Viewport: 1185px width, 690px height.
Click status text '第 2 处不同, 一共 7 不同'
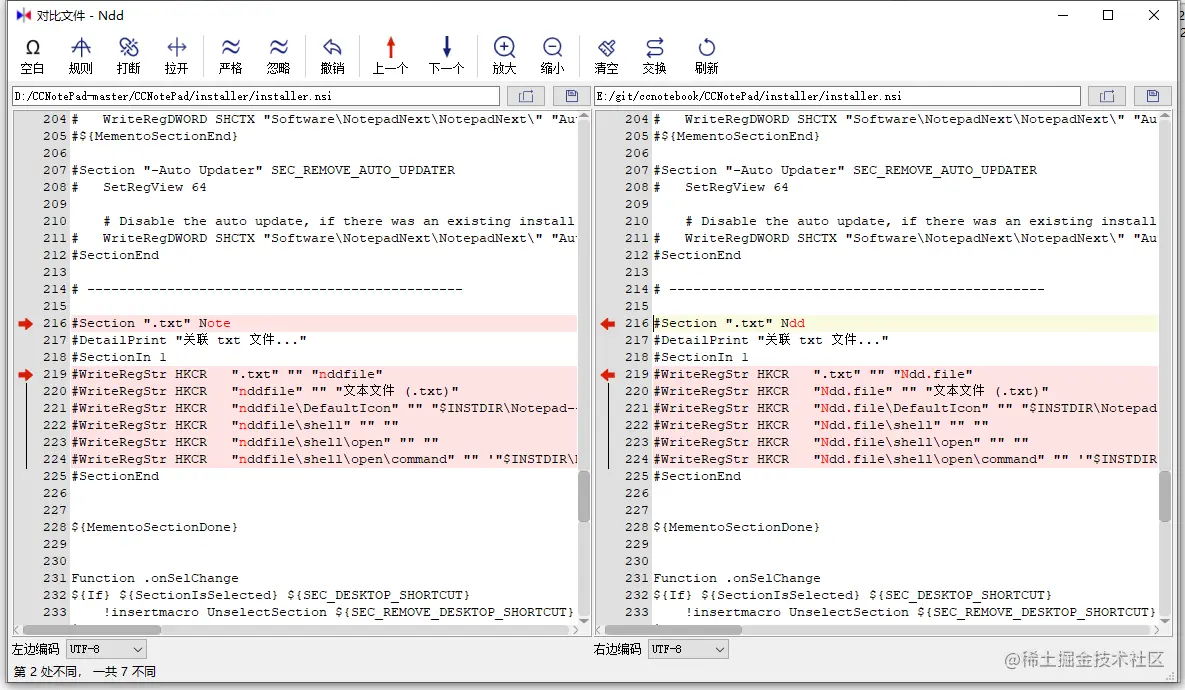pyautogui.click(x=85, y=671)
